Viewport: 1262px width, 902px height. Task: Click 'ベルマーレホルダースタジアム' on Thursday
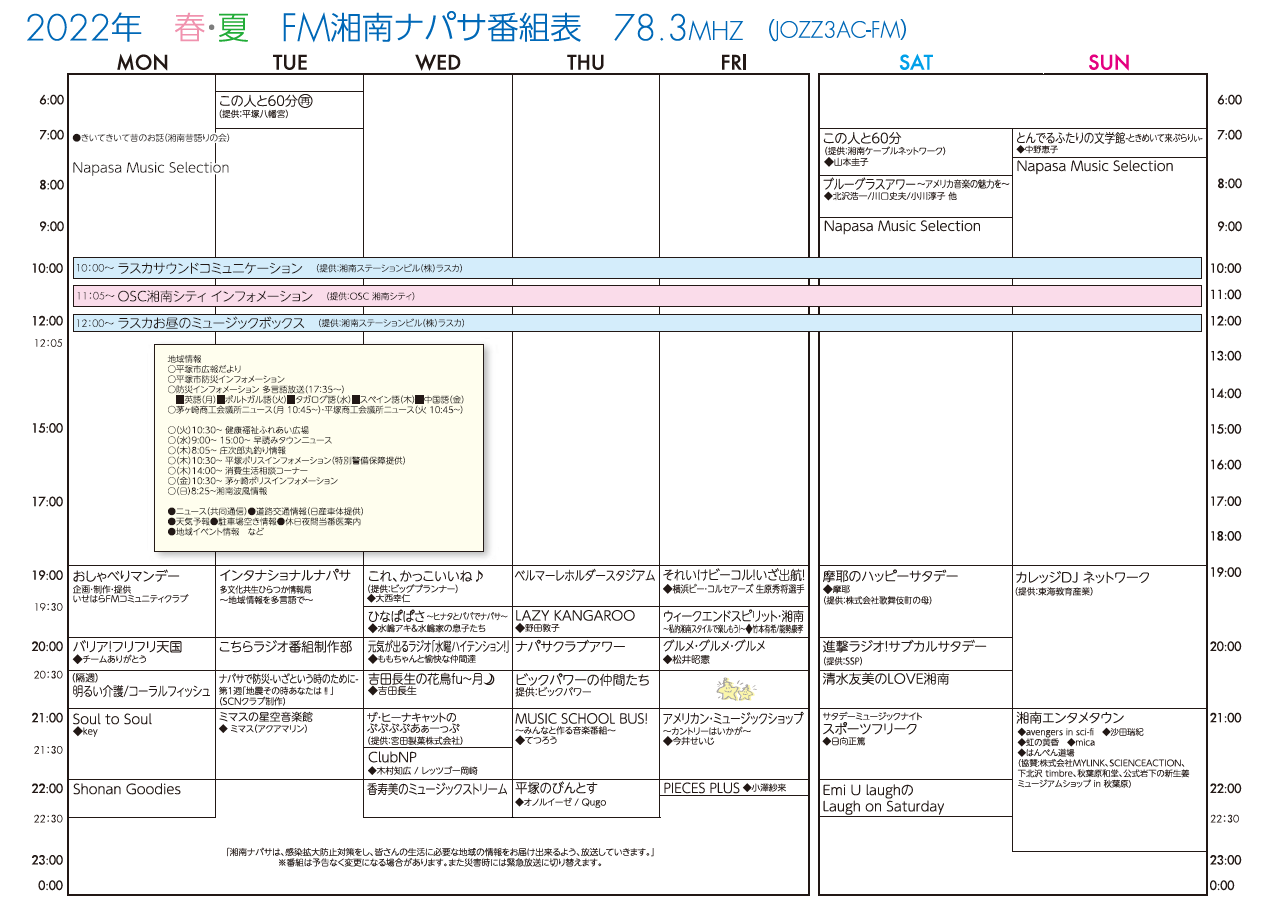click(585, 576)
